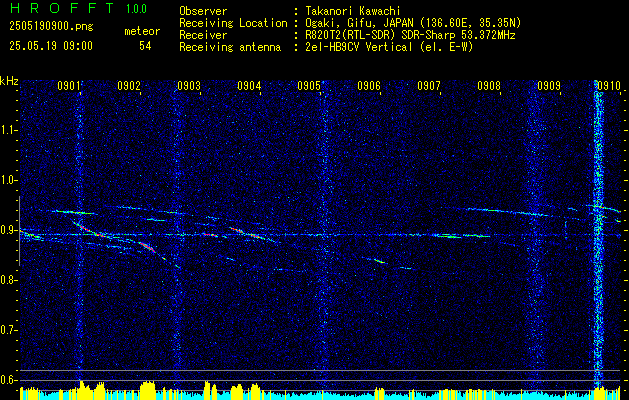Click the Receiver label
The width and height of the screenshot is (629, 400).
click(x=203, y=35)
